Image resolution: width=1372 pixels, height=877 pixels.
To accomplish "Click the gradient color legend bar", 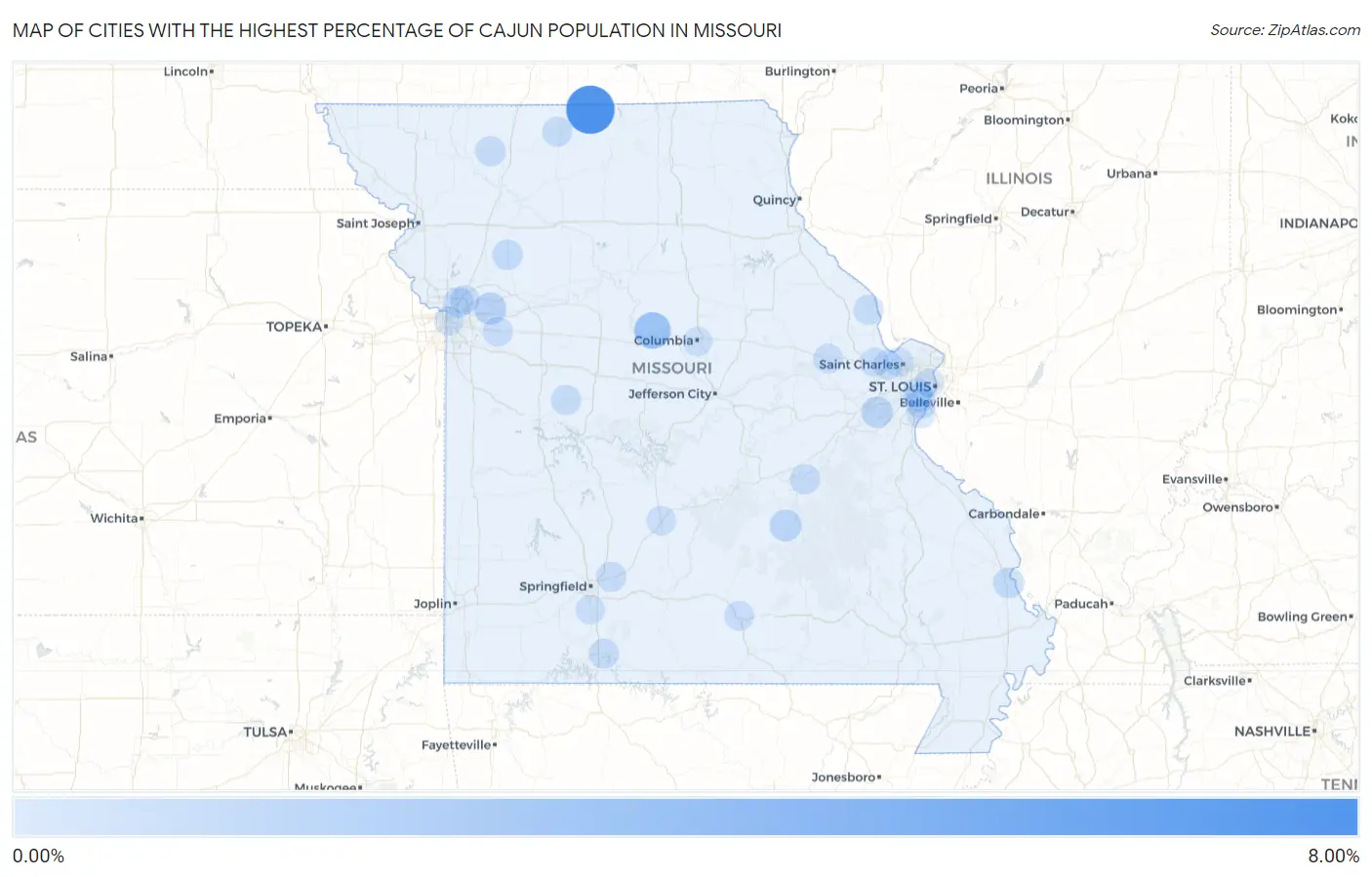I will click(x=685, y=817).
